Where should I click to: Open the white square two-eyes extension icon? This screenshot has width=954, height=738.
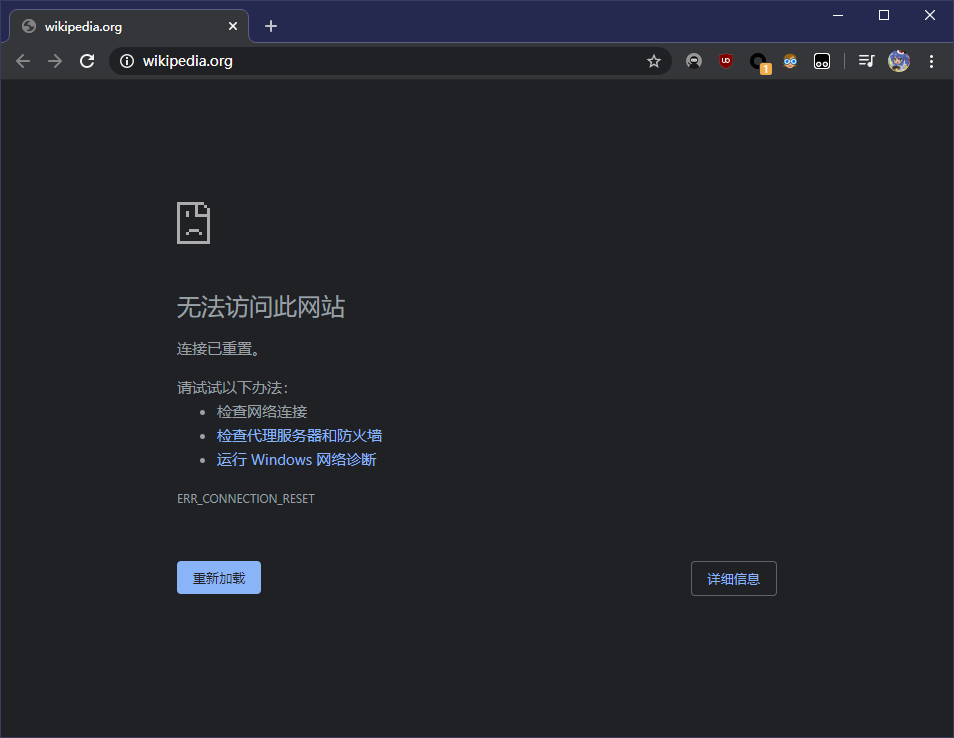(822, 61)
